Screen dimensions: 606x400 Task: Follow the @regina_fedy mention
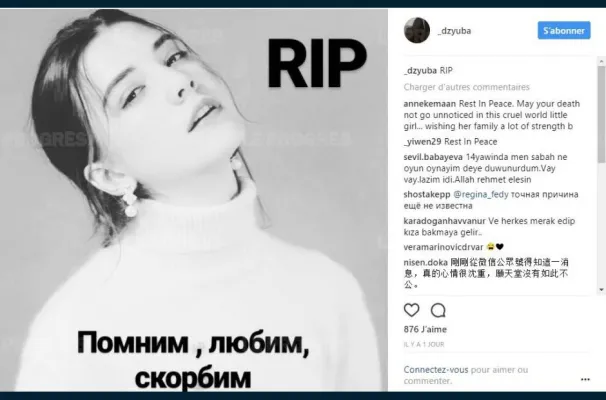[480, 194]
